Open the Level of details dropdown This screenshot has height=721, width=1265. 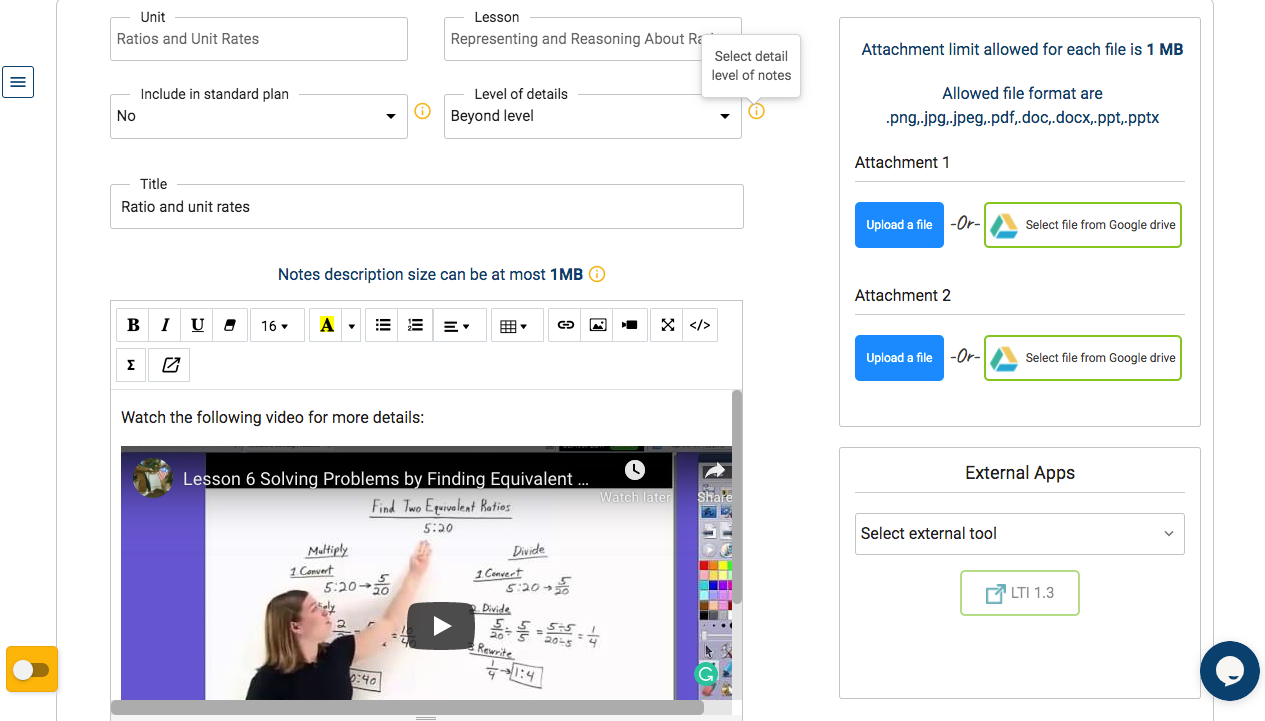pyautogui.click(x=593, y=116)
